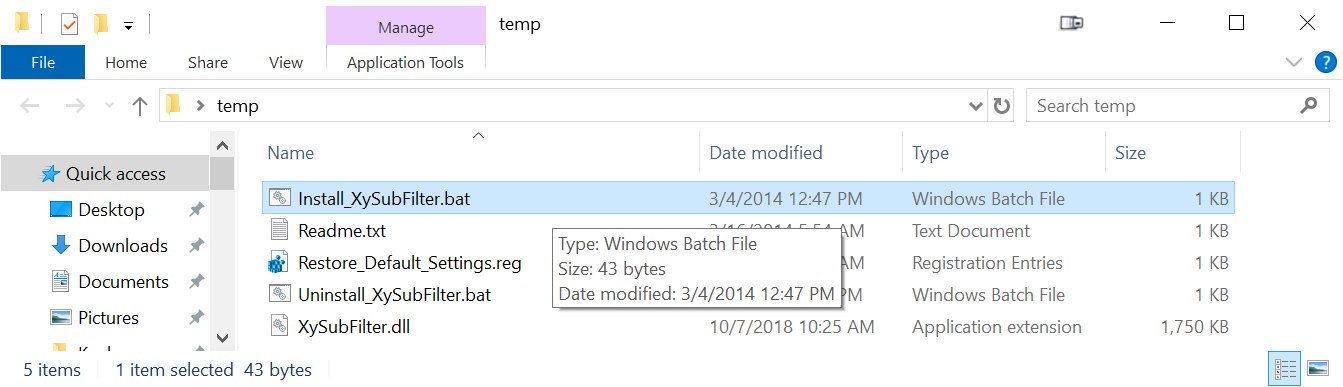1343x387 pixels.
Task: Switch to Details view icon
Action: [1283, 369]
